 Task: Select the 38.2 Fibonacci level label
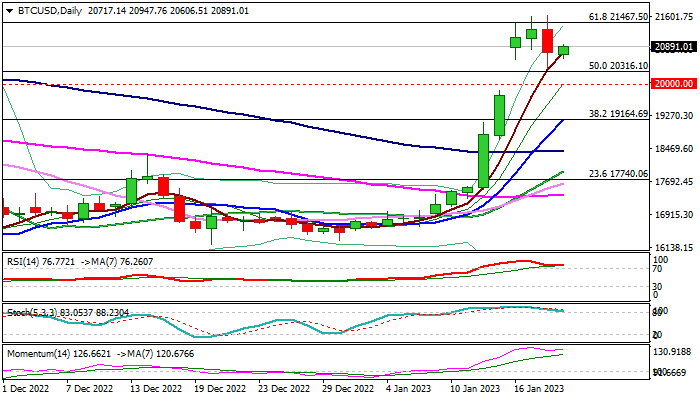615,114
